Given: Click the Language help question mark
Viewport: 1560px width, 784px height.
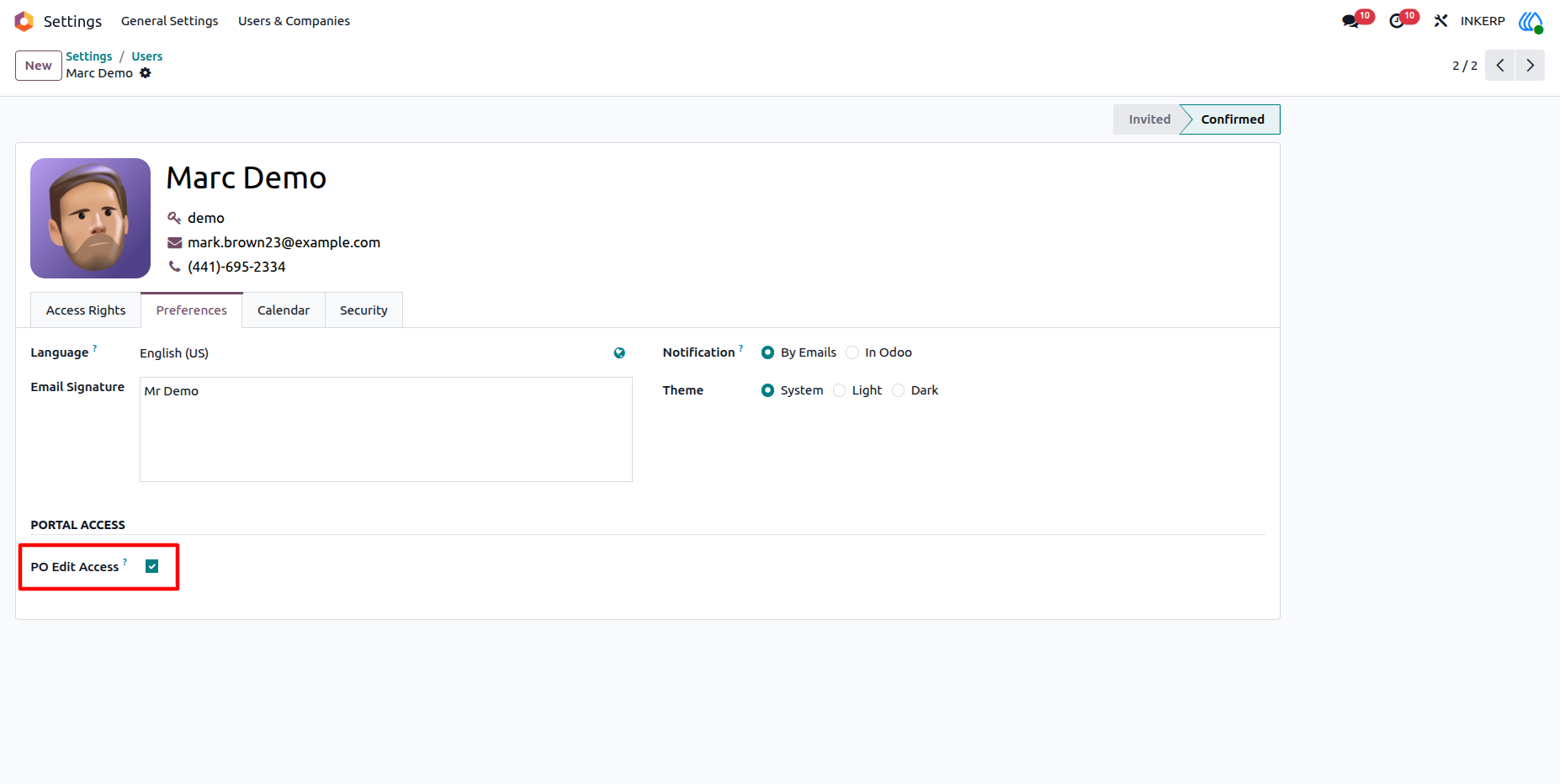Looking at the screenshot, I should coord(95,347).
